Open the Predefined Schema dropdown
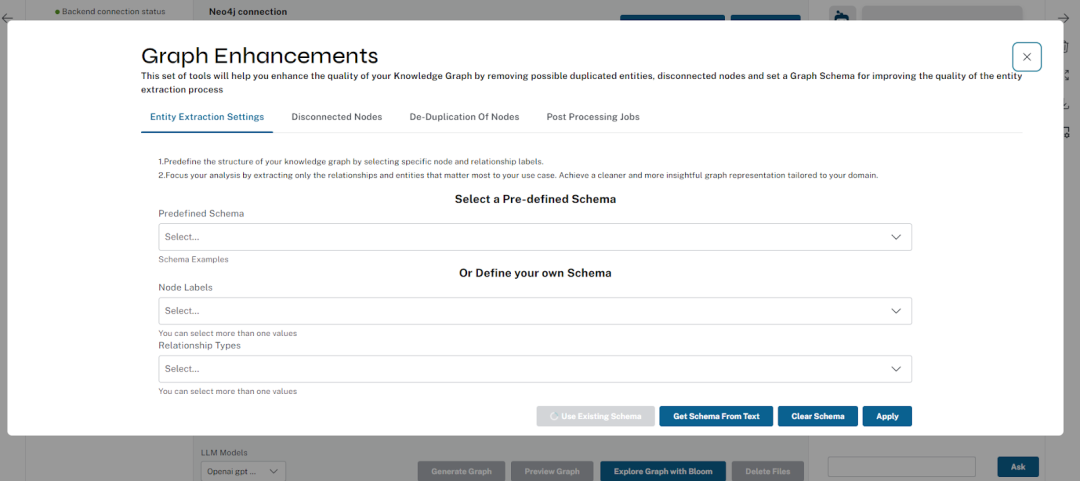1080x481 pixels. click(x=534, y=236)
